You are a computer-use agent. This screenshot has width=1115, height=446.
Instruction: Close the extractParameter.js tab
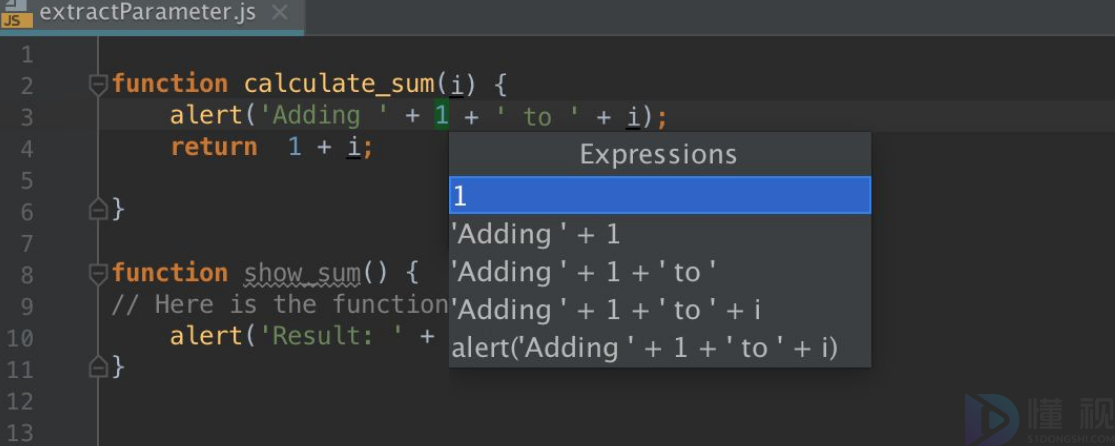point(280,13)
